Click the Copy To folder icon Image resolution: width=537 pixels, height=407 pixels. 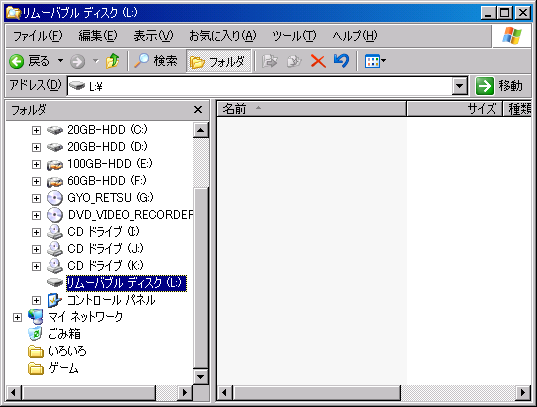294,61
